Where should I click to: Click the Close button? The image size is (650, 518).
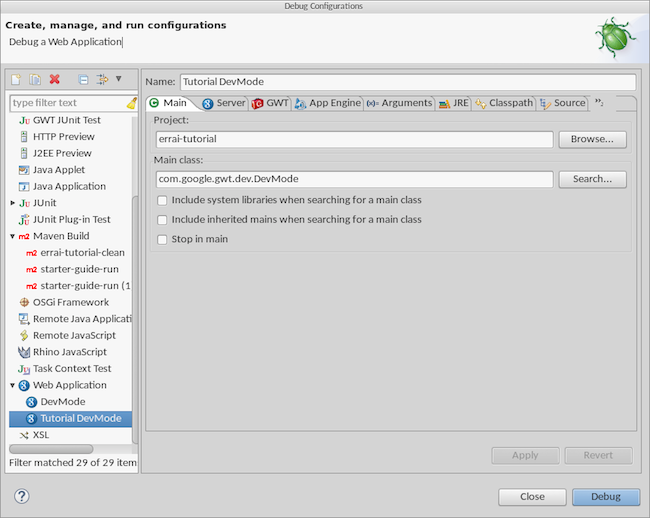[x=532, y=497]
